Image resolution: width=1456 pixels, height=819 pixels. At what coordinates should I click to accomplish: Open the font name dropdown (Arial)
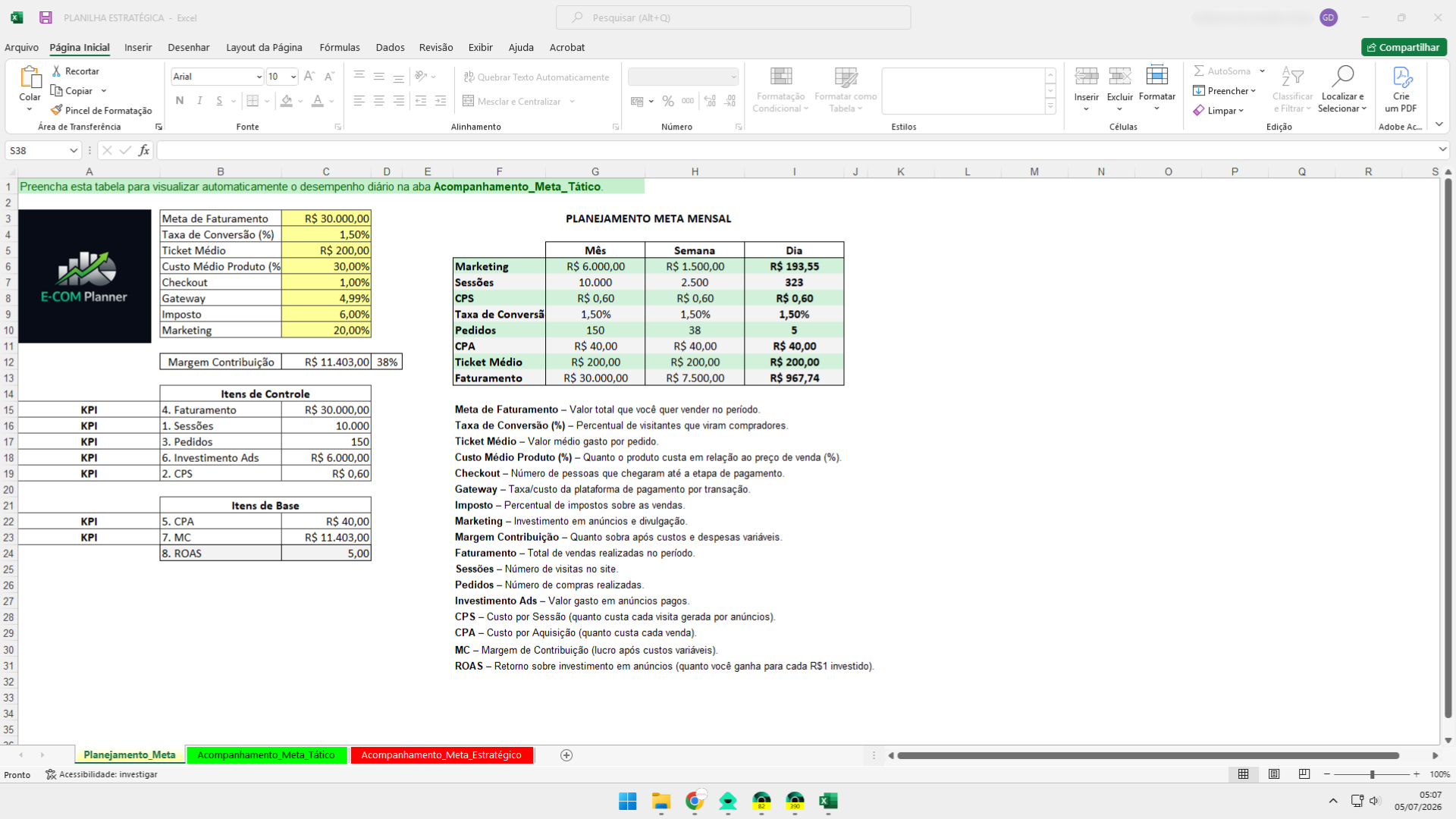[x=259, y=77]
